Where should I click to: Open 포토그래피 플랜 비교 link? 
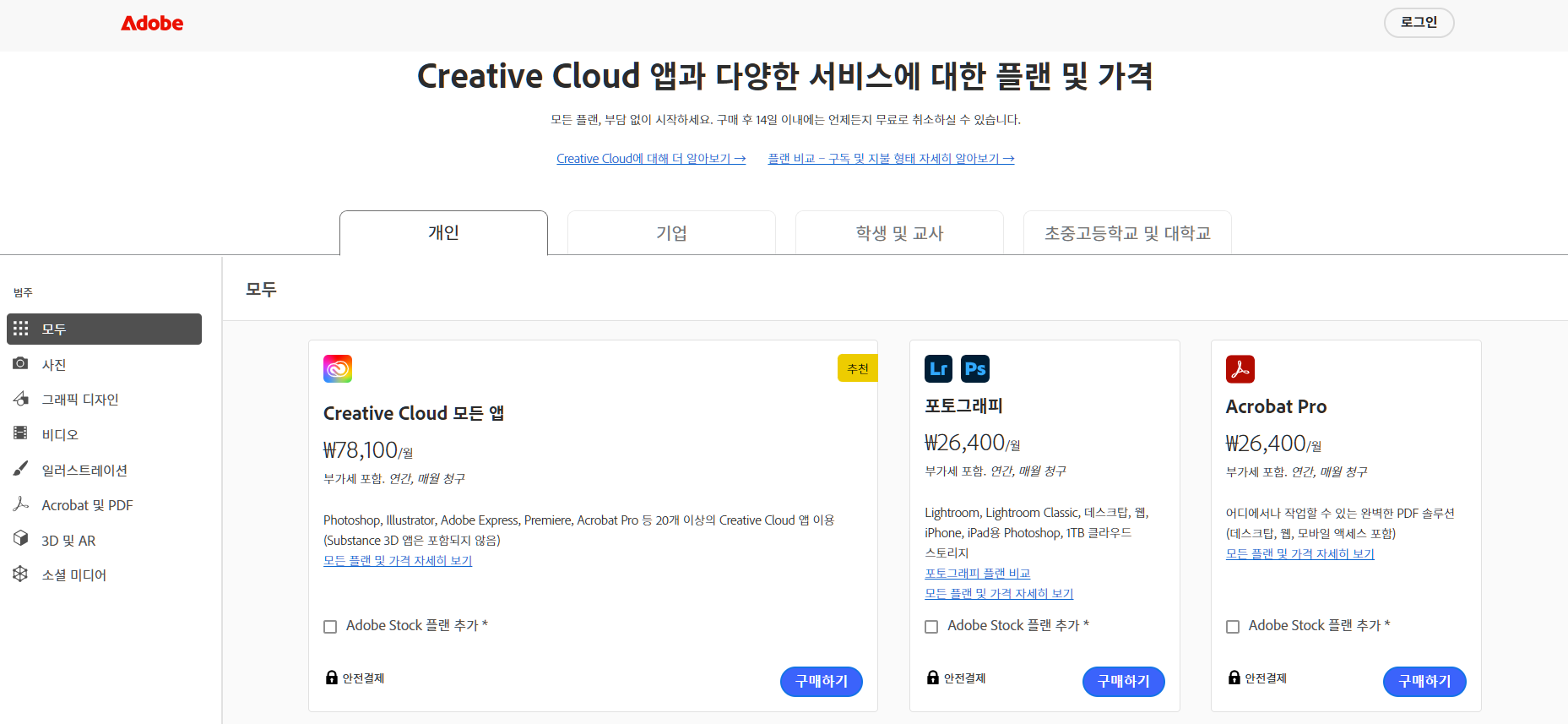[977, 573]
